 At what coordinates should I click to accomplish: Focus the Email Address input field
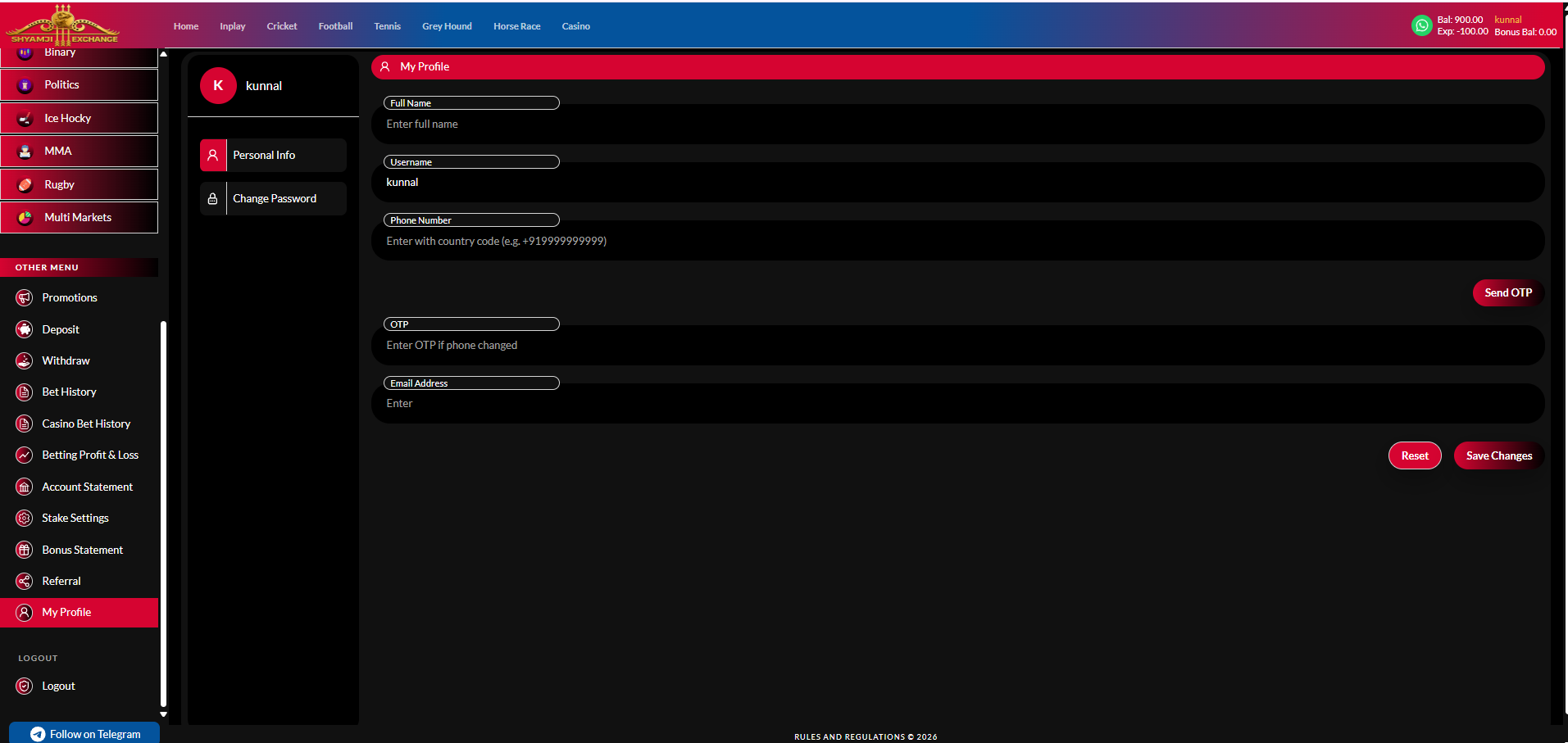pos(958,403)
